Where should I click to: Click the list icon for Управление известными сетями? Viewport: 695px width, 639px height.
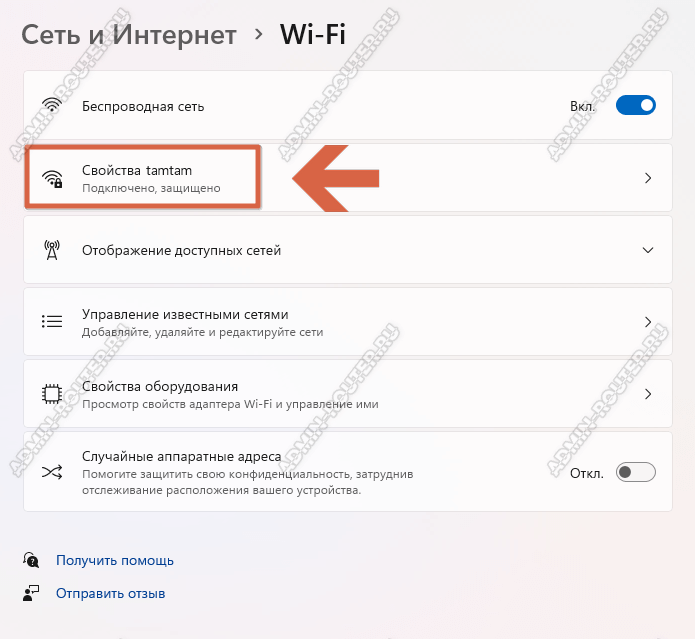click(x=52, y=321)
